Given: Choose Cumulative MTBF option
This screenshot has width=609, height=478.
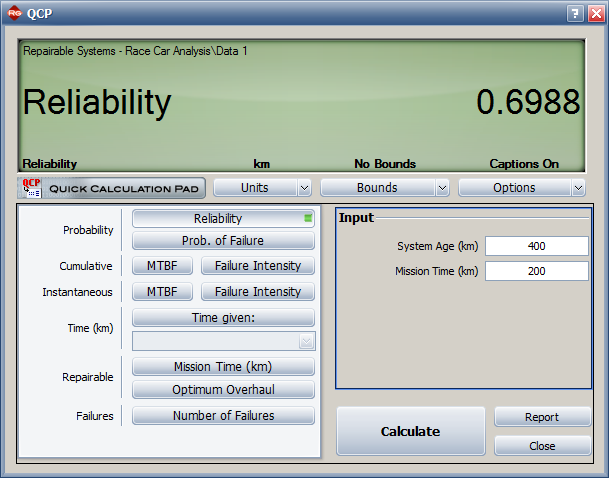Looking at the screenshot, I should point(161,266).
